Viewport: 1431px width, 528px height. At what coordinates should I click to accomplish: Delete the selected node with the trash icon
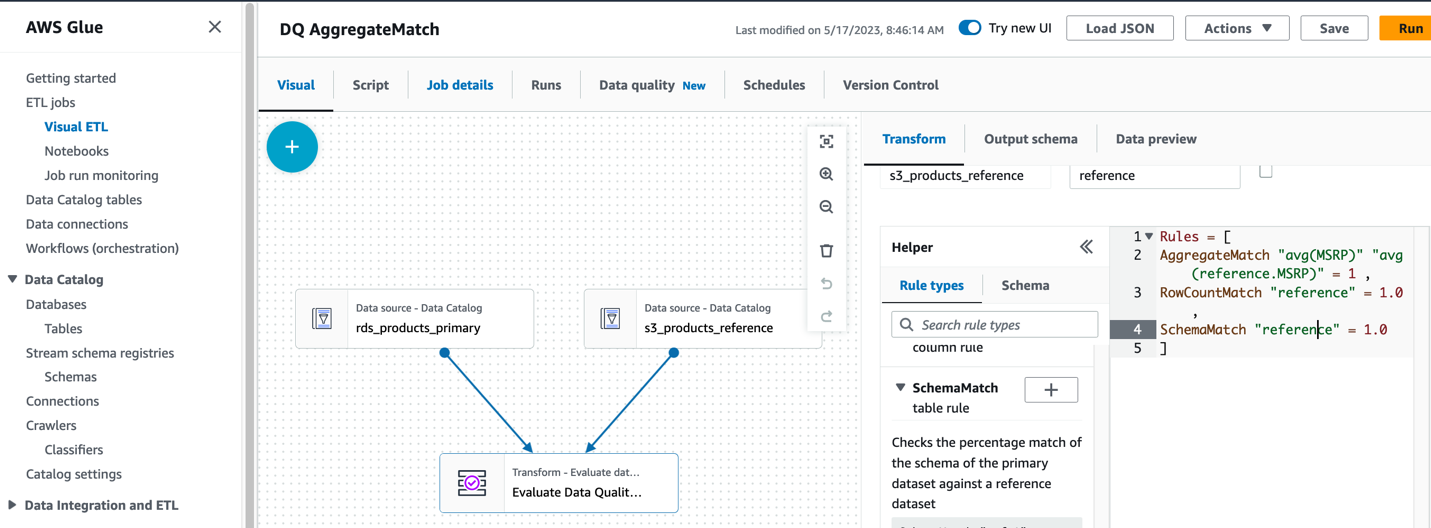click(x=826, y=250)
